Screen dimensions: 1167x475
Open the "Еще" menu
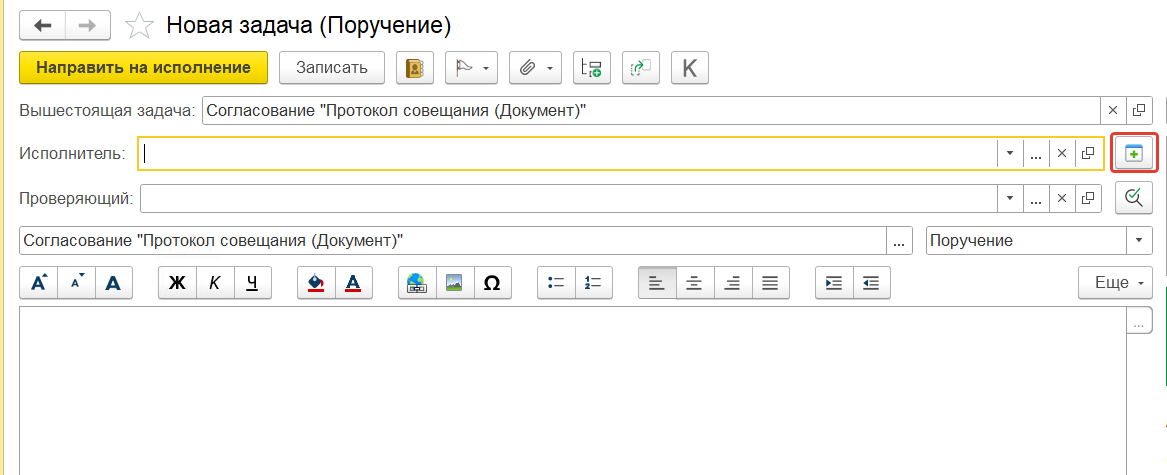(1116, 283)
